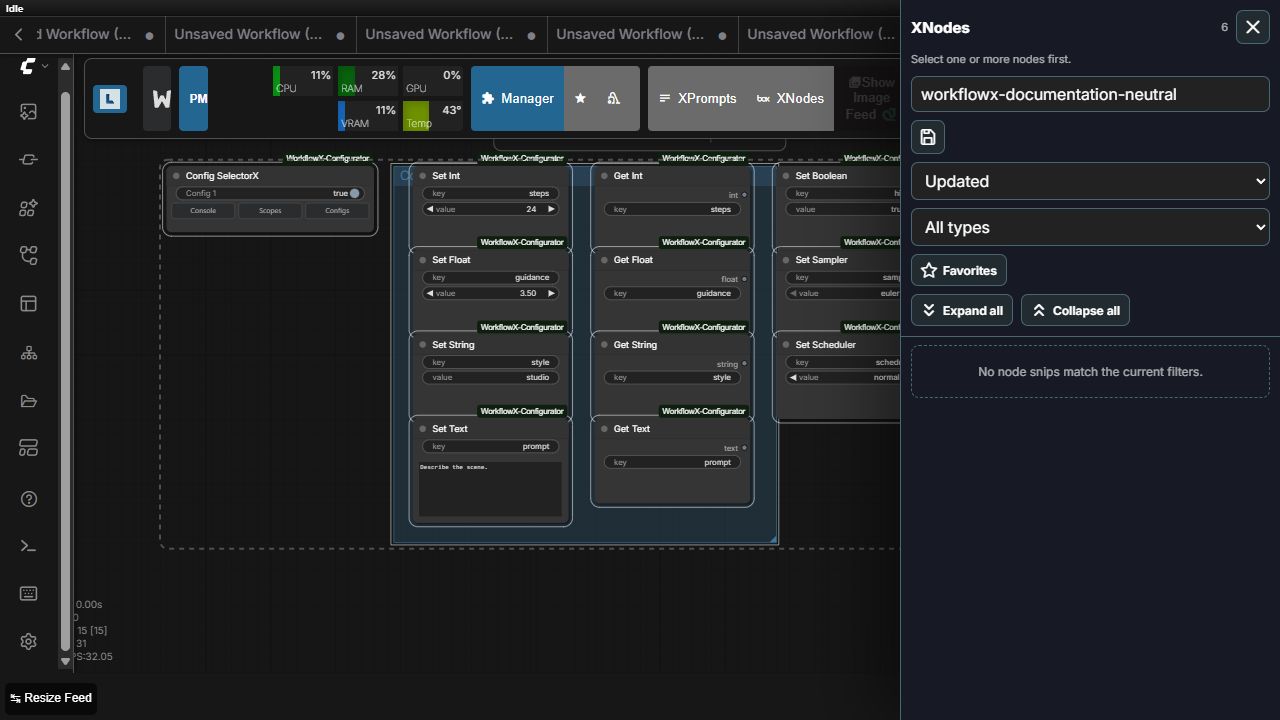The image size is (1280, 720).
Task: Open the Set Sampler value selector
Action: click(843, 293)
